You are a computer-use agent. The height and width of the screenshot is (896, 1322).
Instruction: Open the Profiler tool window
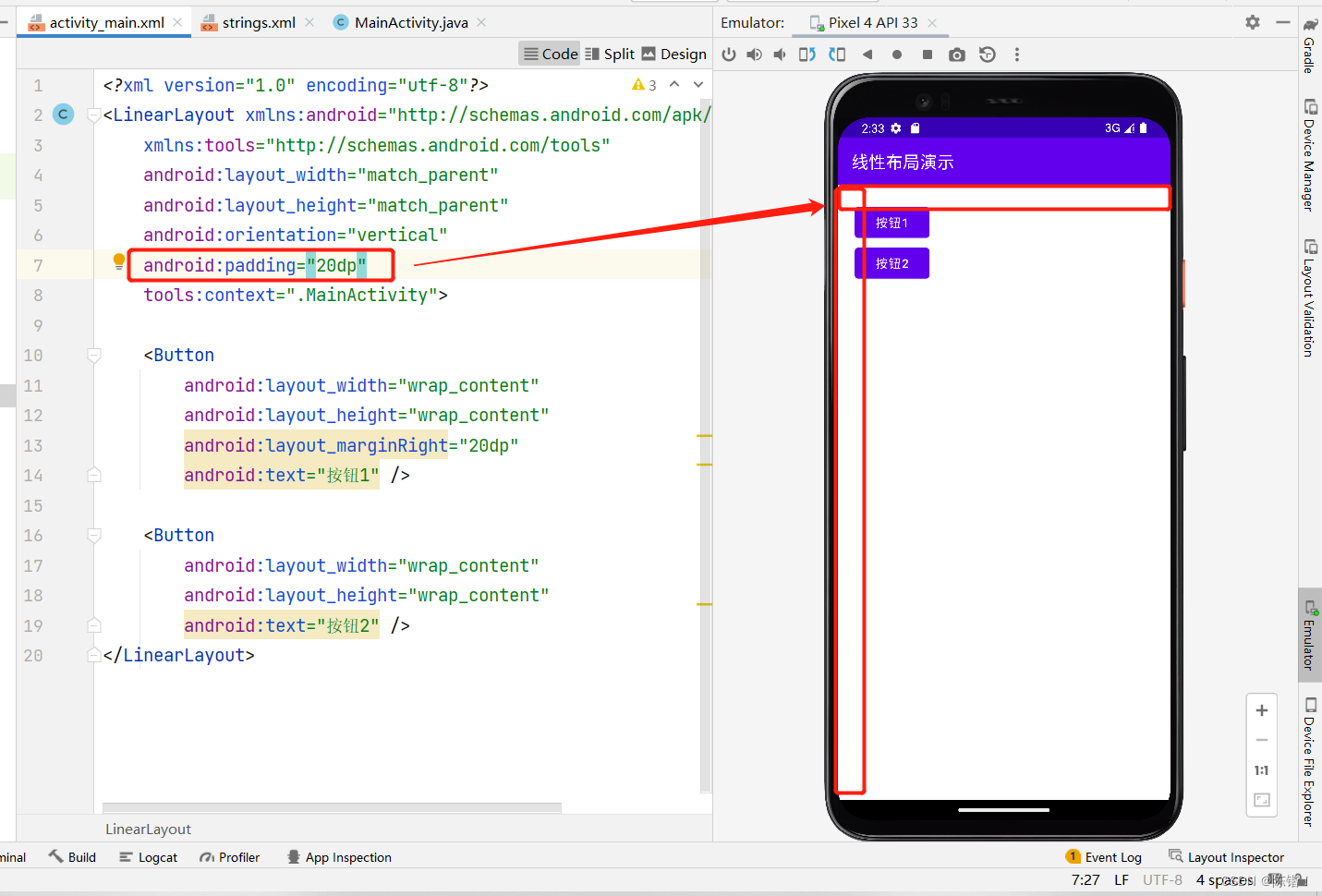tap(230, 857)
